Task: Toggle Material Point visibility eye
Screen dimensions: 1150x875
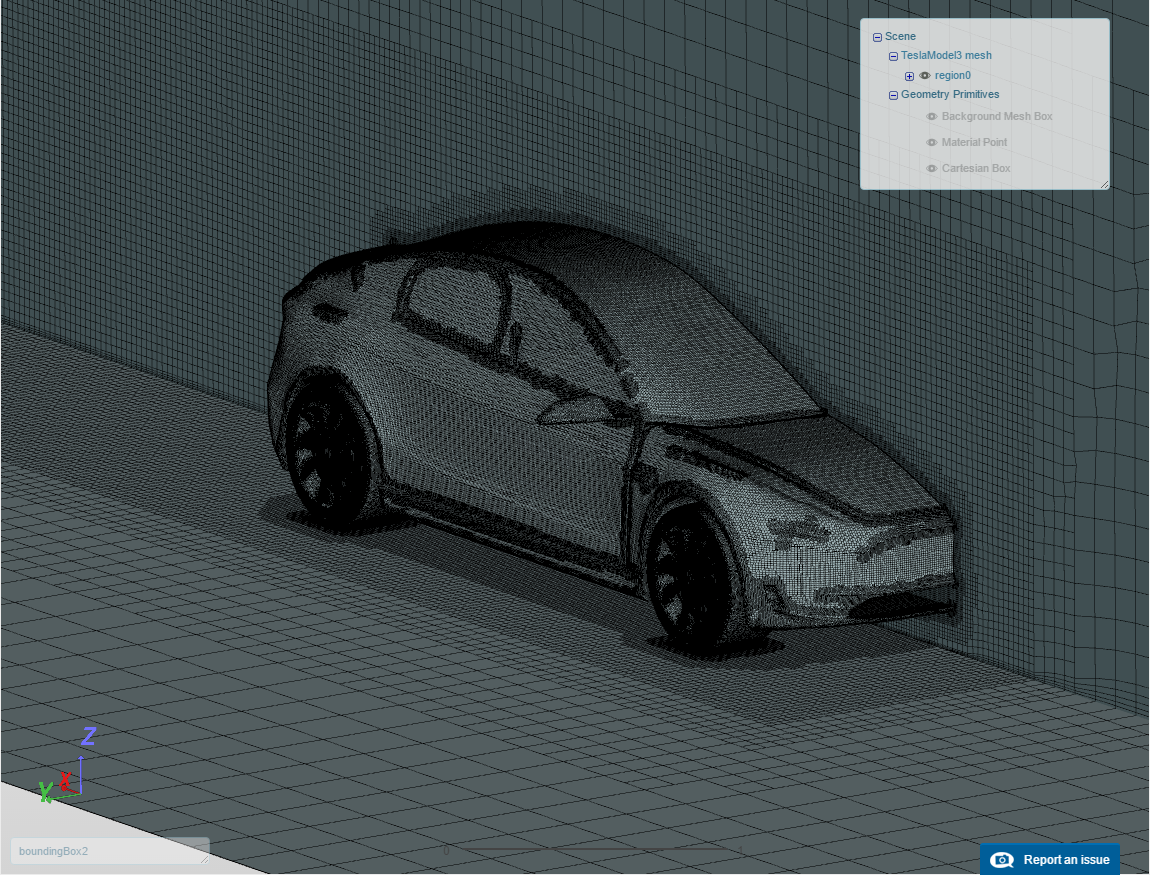Action: point(932,142)
